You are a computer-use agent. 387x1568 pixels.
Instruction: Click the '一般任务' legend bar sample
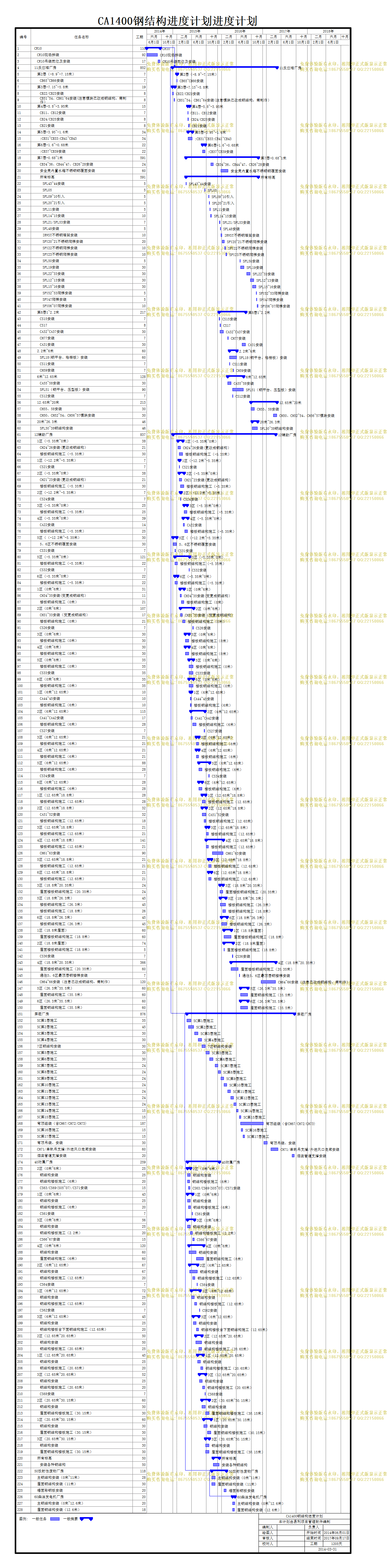(55, 1519)
